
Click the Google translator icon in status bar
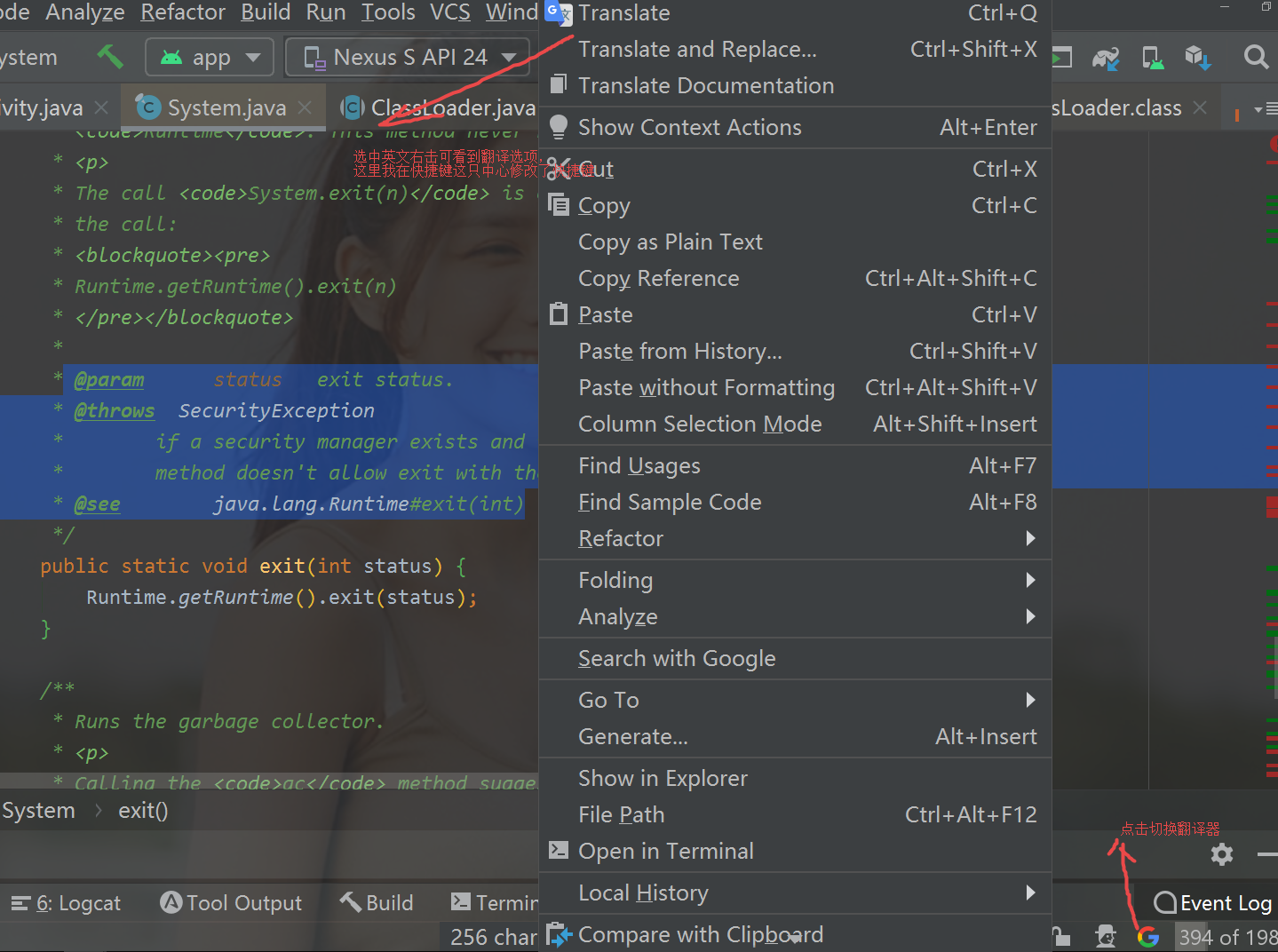pos(1148,937)
